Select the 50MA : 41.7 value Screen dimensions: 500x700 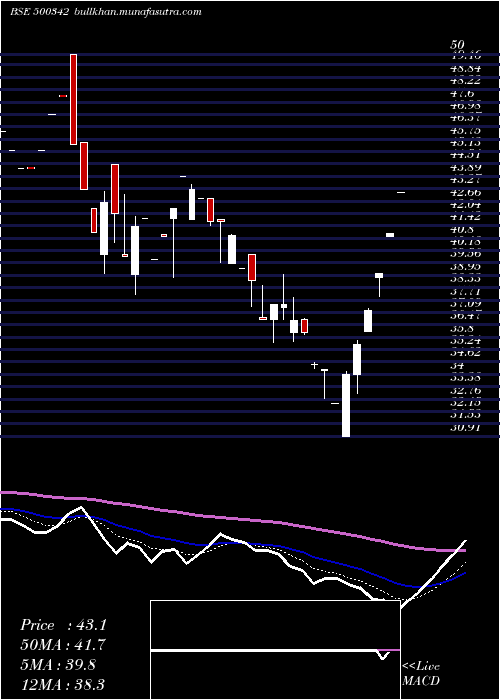coord(63,645)
